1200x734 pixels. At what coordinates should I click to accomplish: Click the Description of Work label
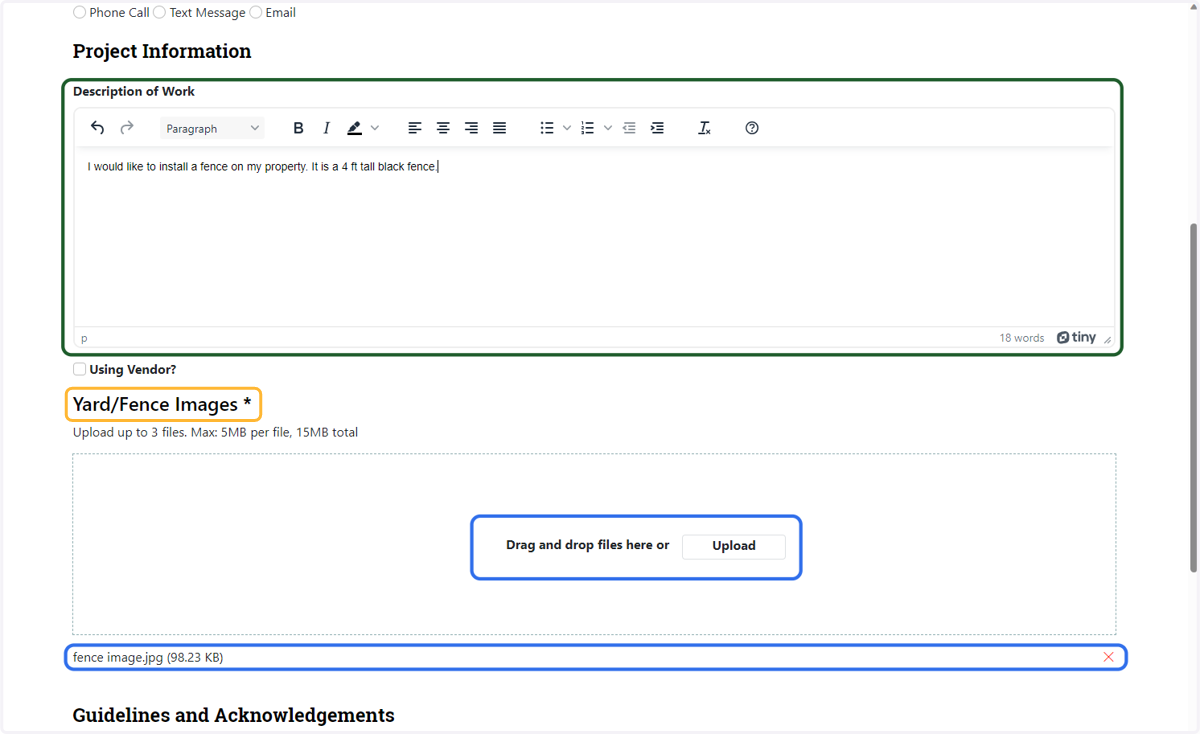[x=134, y=91]
